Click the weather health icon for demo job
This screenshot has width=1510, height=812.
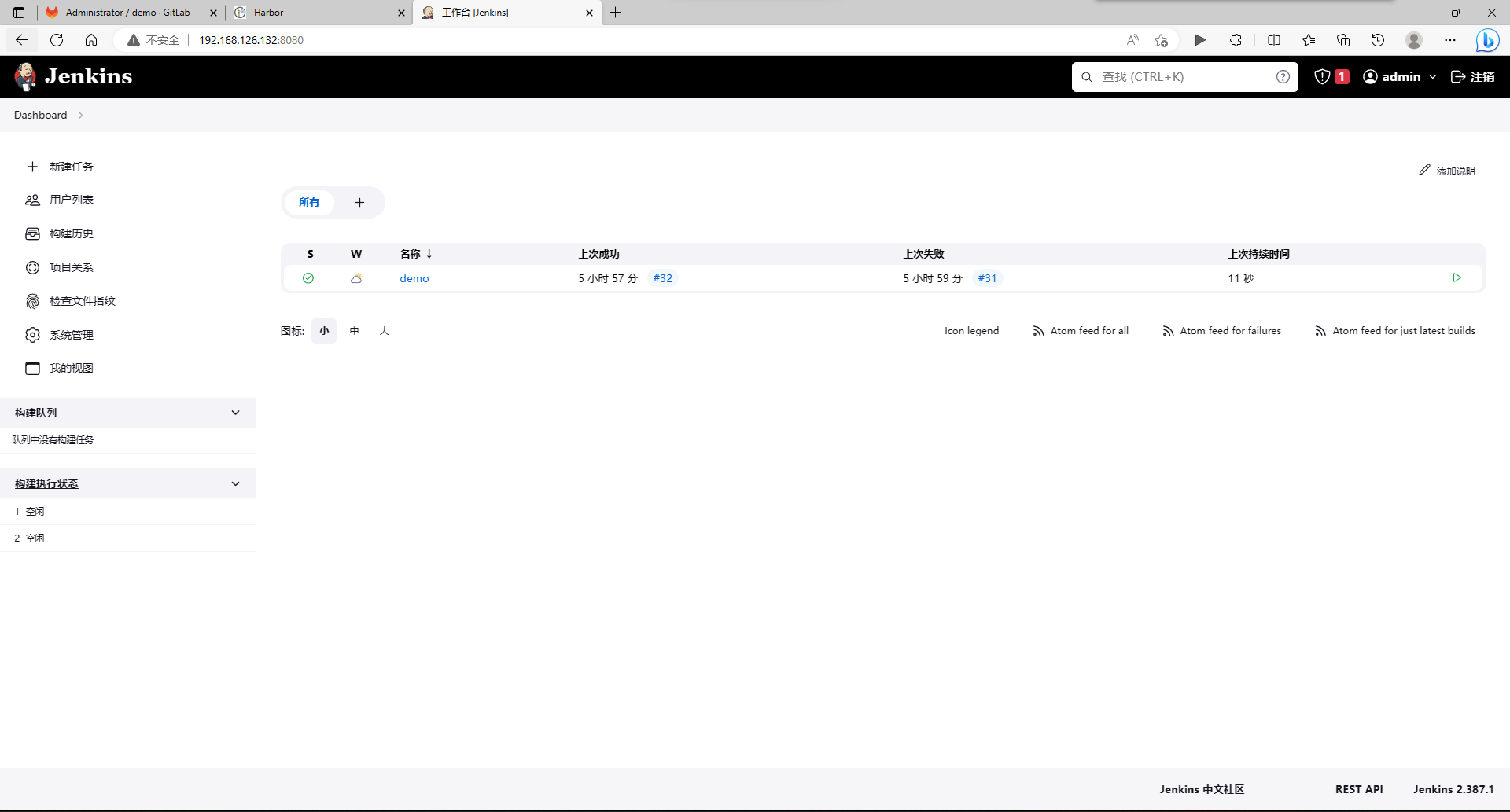point(356,277)
